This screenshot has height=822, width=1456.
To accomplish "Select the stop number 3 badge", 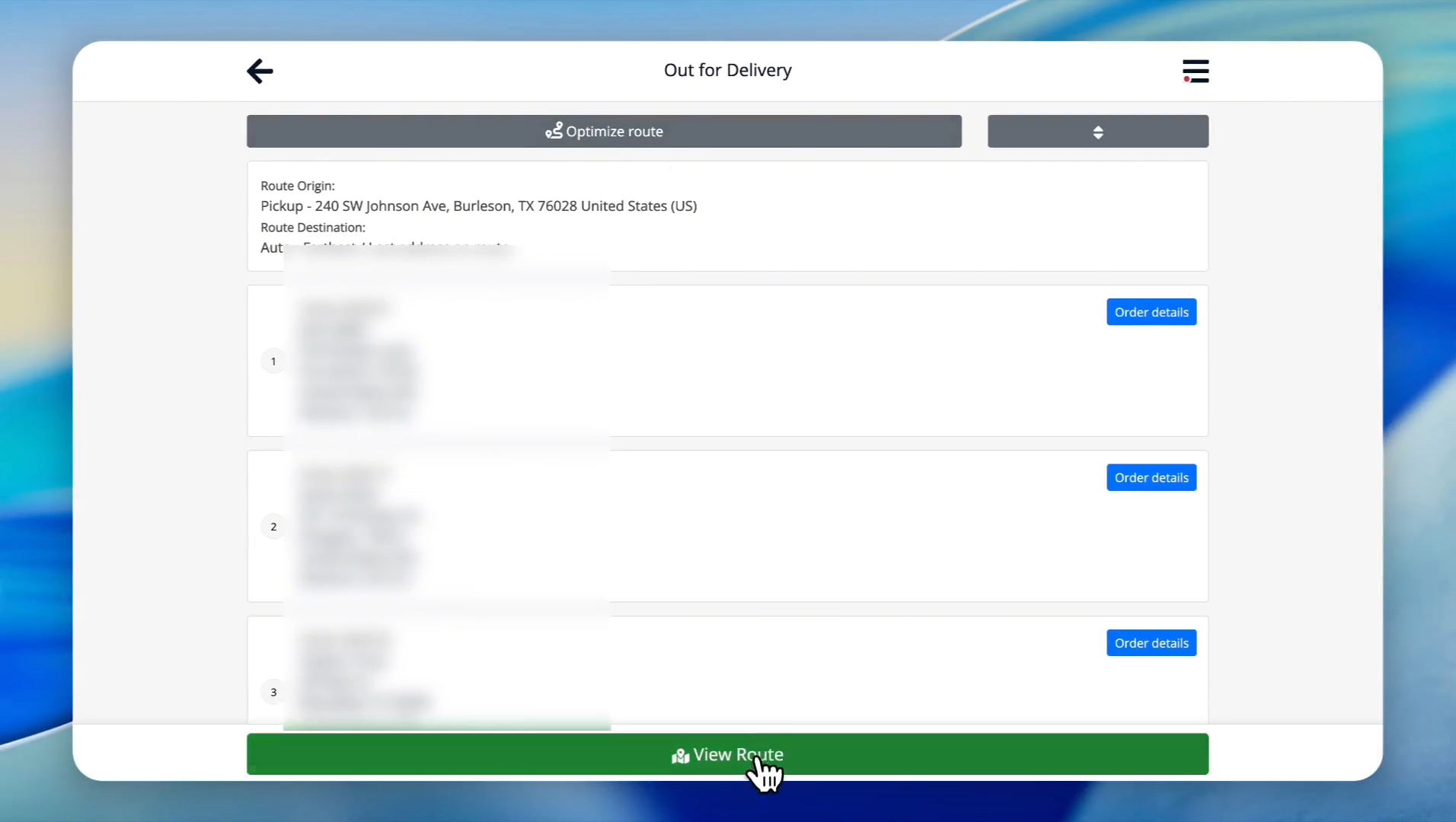I will pyautogui.click(x=273, y=692).
